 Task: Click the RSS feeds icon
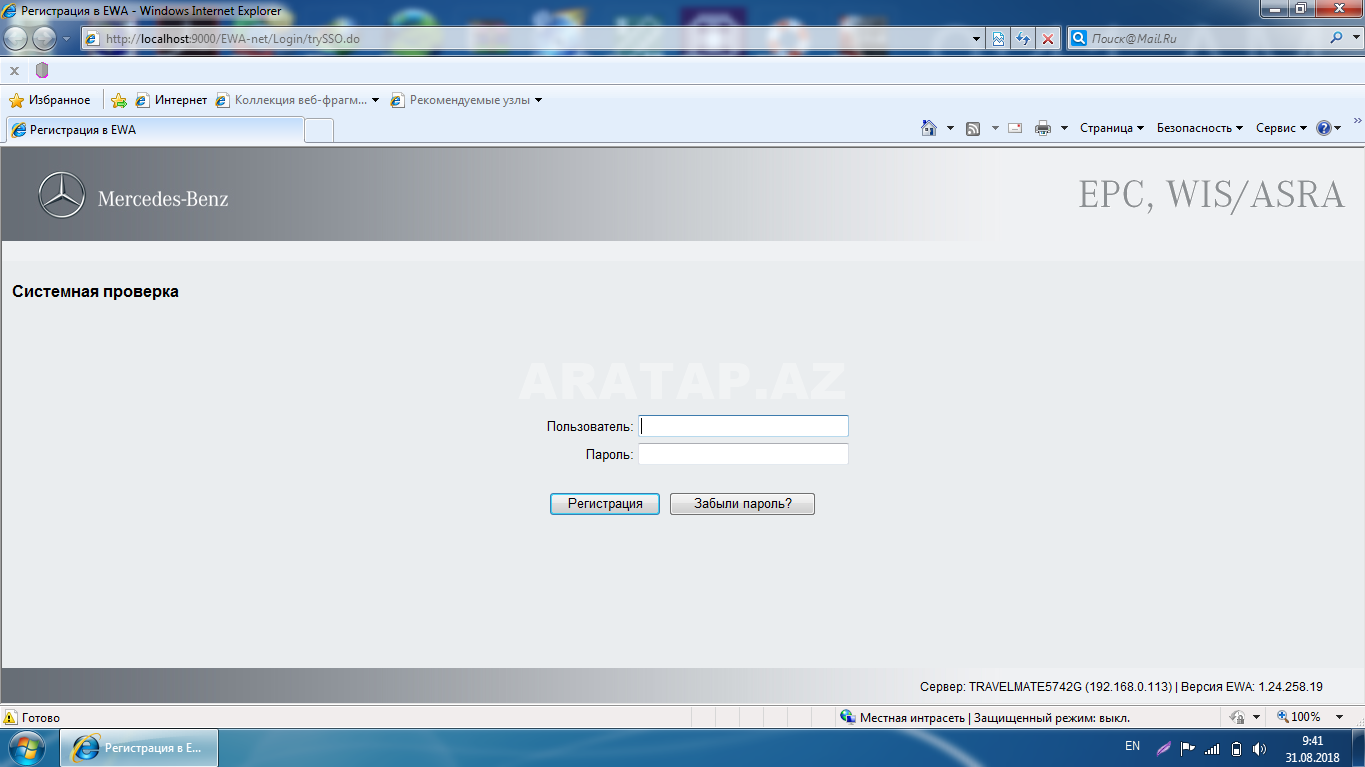(x=973, y=128)
